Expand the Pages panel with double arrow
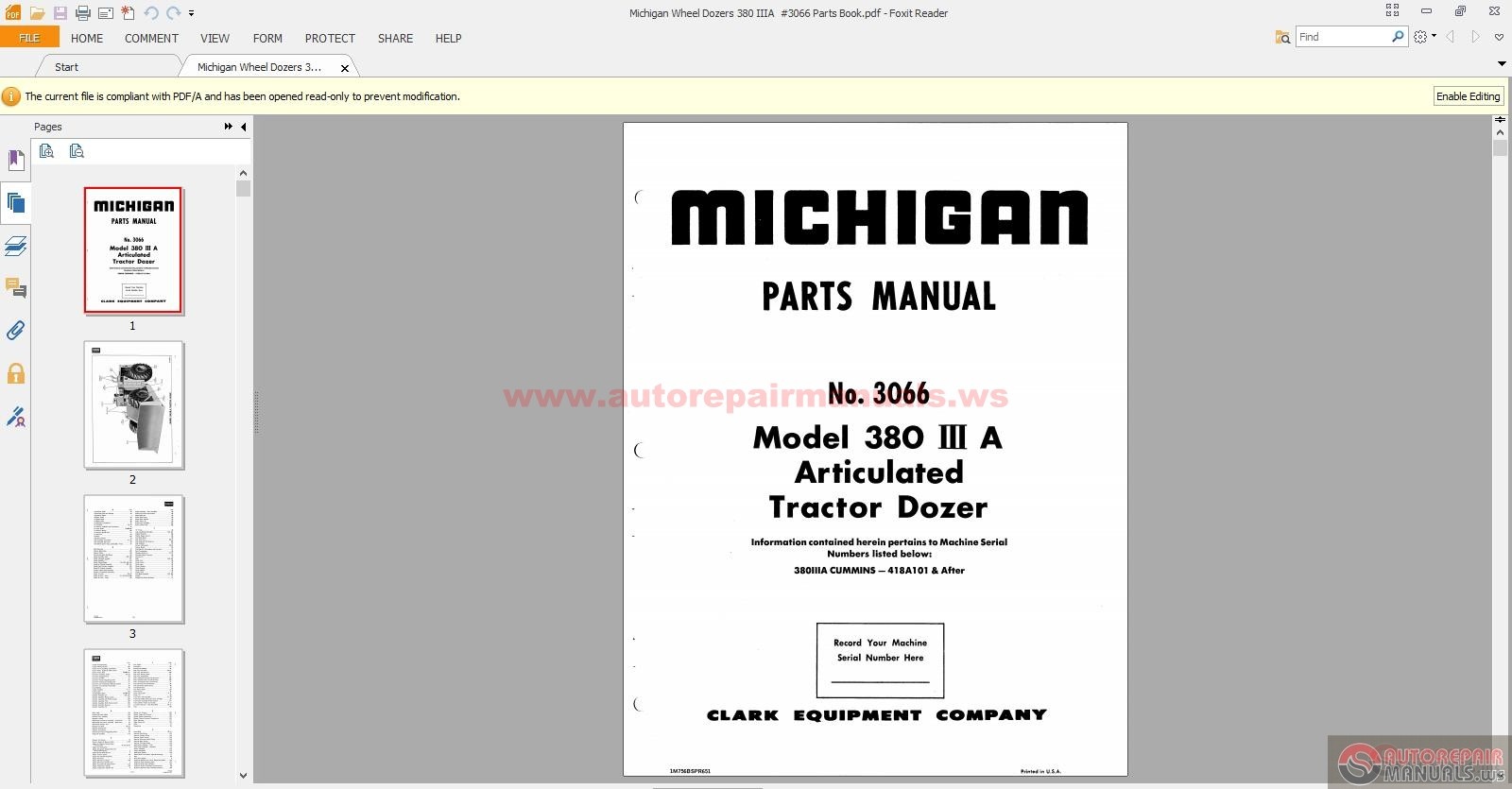This screenshot has height=789, width=1512. [229, 127]
